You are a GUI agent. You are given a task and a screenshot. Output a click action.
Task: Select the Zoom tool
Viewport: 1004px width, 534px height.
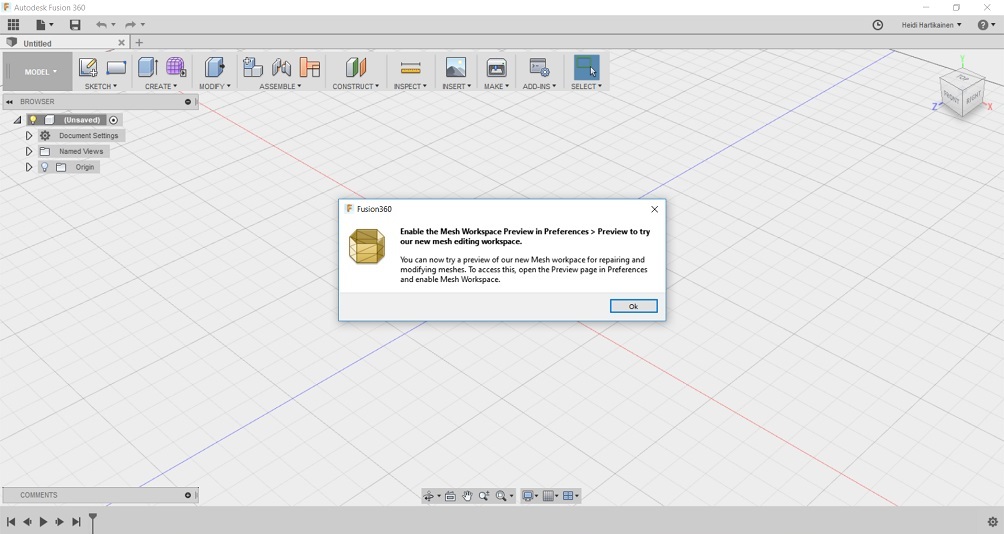click(x=484, y=496)
